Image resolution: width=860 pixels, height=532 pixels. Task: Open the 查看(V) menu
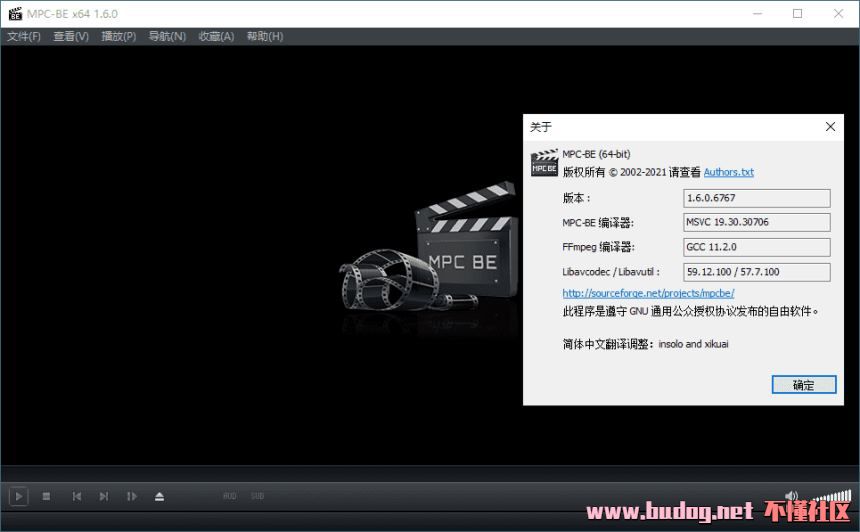pyautogui.click(x=71, y=36)
